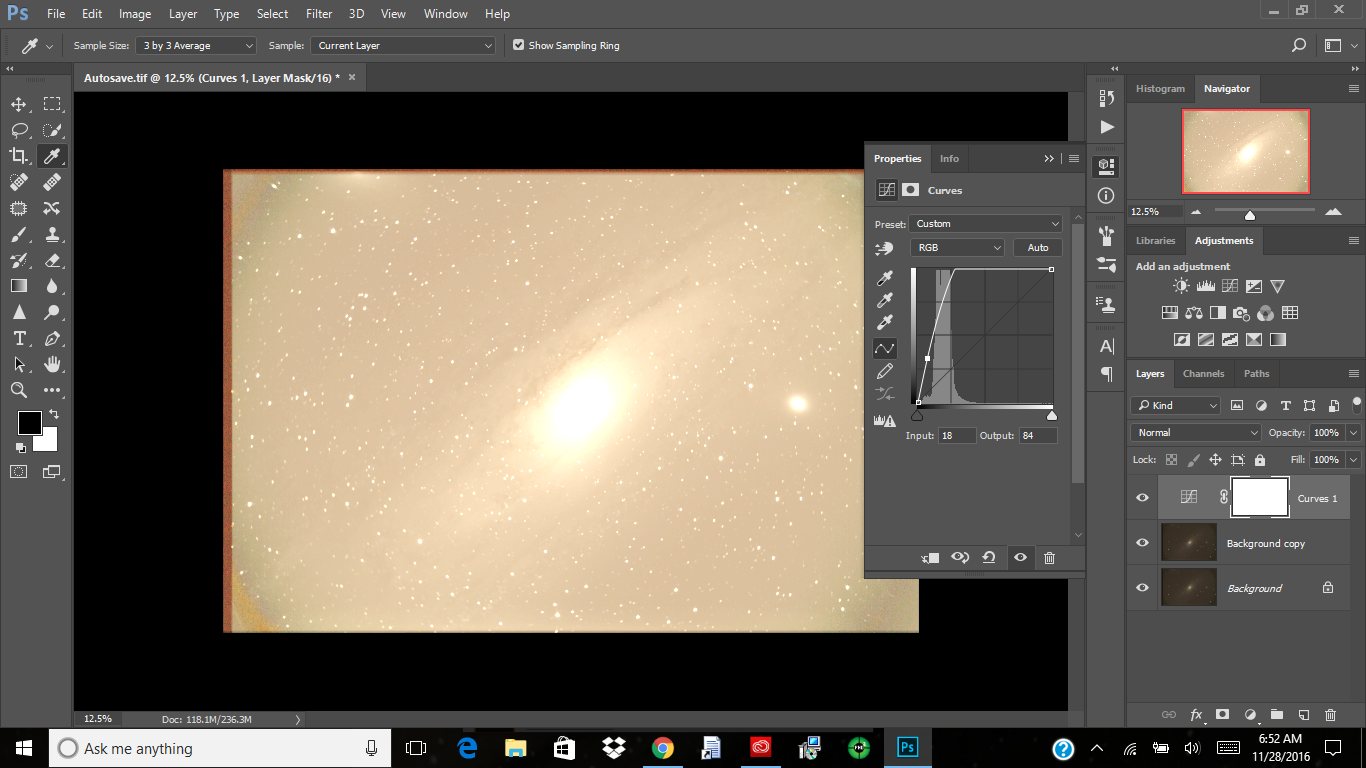
Task: Open the Layer menu
Action: pyautogui.click(x=183, y=14)
